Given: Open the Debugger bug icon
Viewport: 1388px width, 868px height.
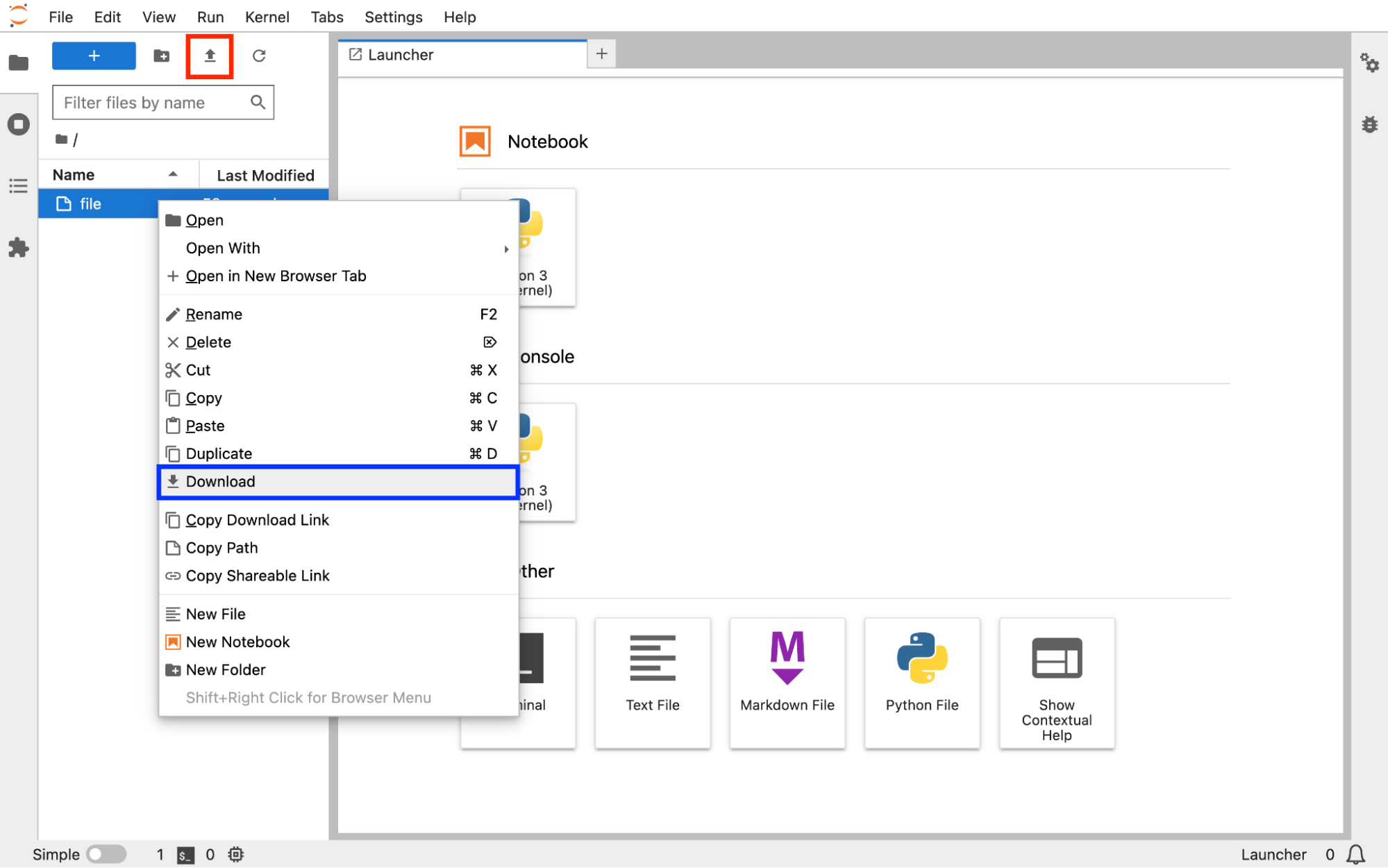Looking at the screenshot, I should click(x=1369, y=124).
